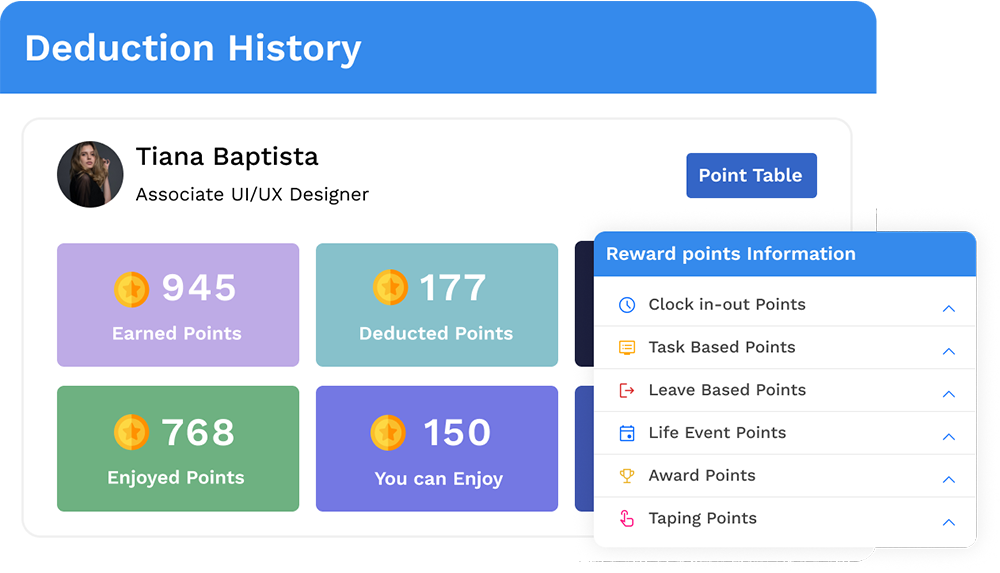Click Tiana Baptista's profile photo
This screenshot has height=573, width=1000.
click(90, 174)
